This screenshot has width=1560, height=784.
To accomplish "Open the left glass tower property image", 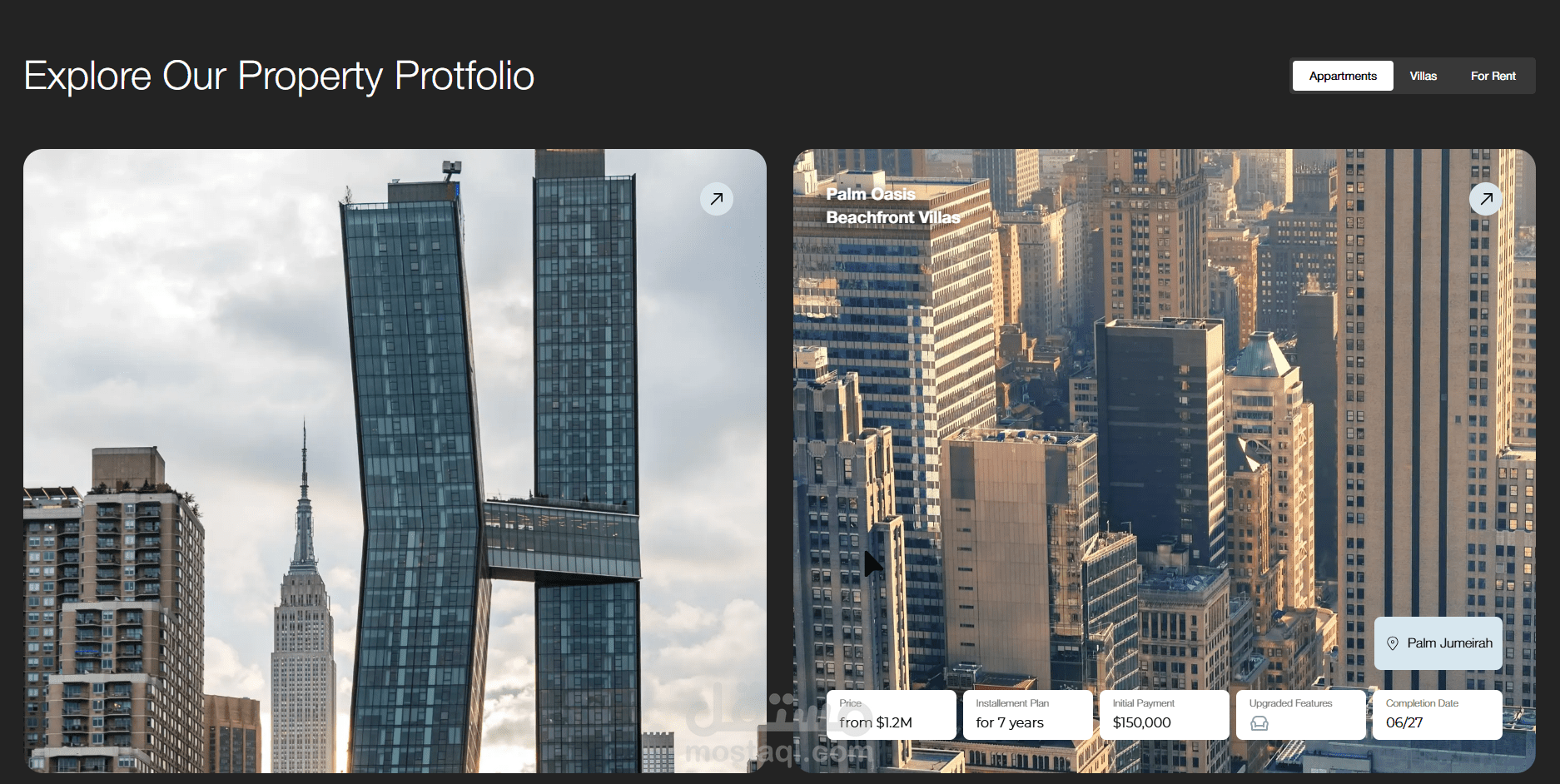I will point(395,461).
